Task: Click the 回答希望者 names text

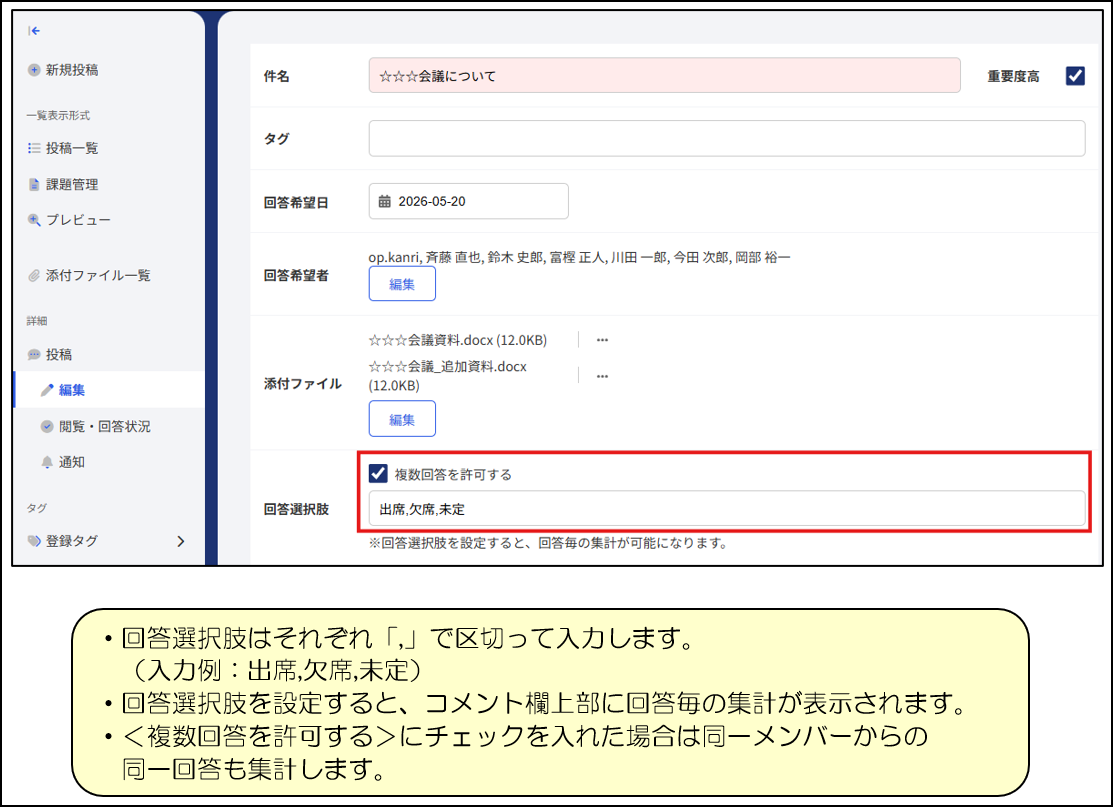Action: [x=579, y=257]
